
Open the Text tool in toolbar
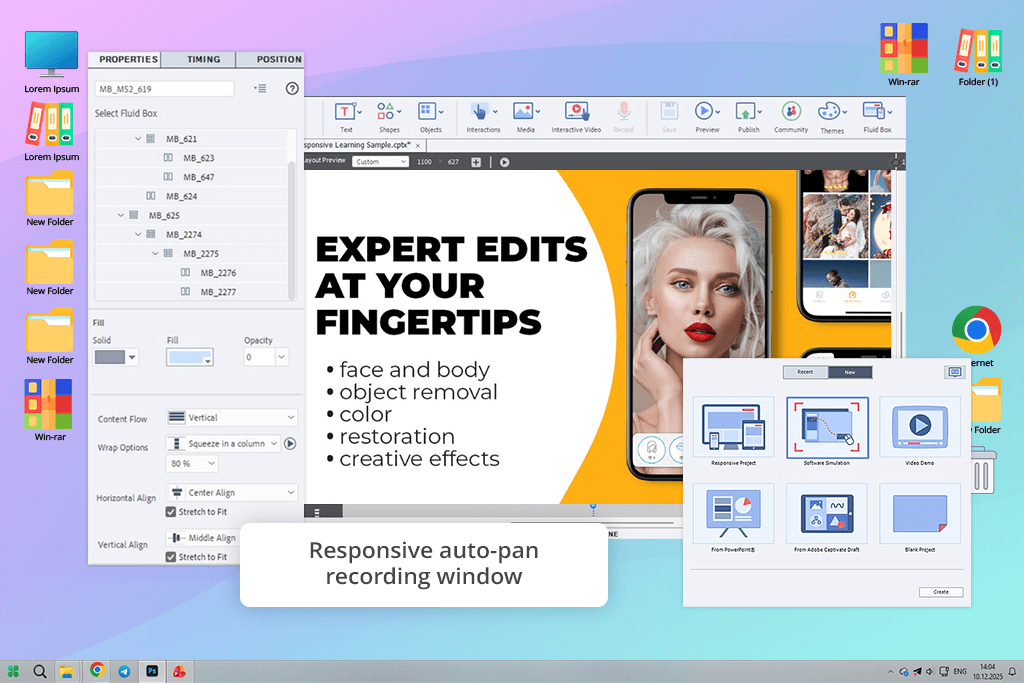click(346, 116)
